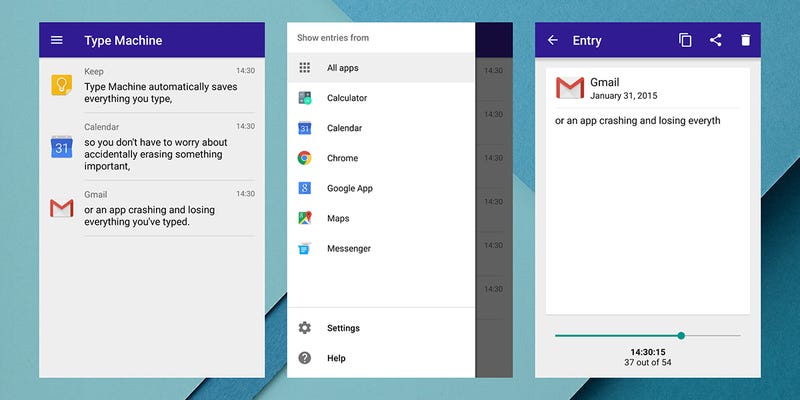This screenshot has height=400, width=800.
Task: Open the hamburger menu in Type Machine
Action: [57, 40]
